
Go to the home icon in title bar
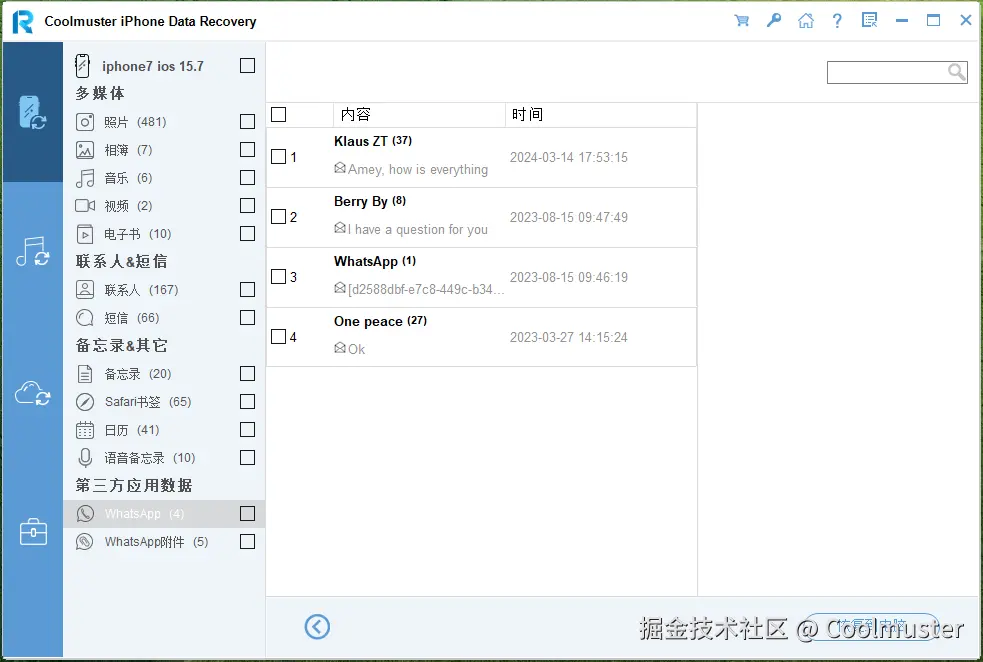806,21
